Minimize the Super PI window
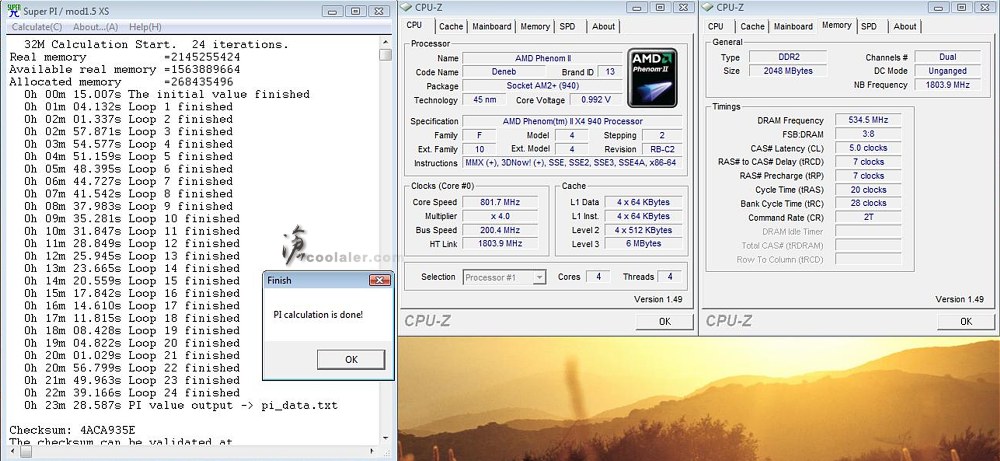Viewport: 1000px width, 461px height. point(330,11)
